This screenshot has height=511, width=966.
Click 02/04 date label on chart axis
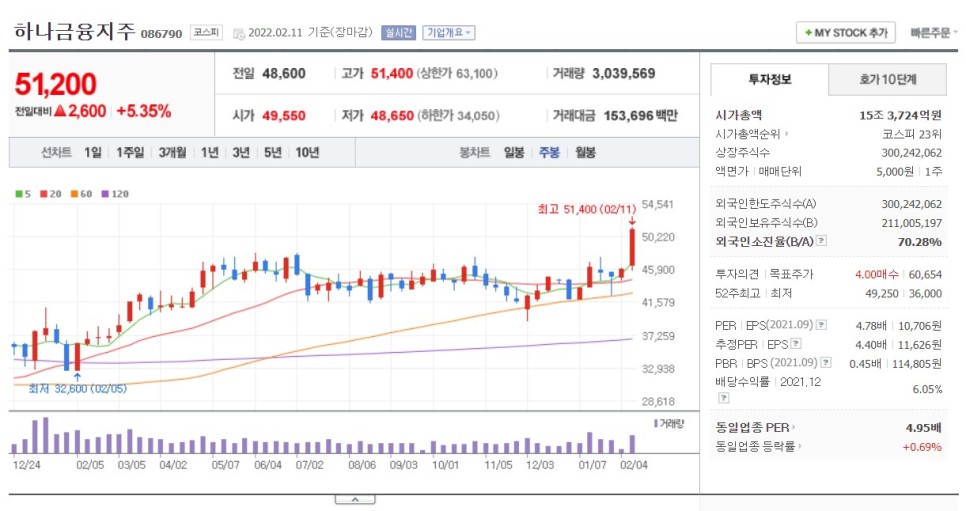(634, 465)
